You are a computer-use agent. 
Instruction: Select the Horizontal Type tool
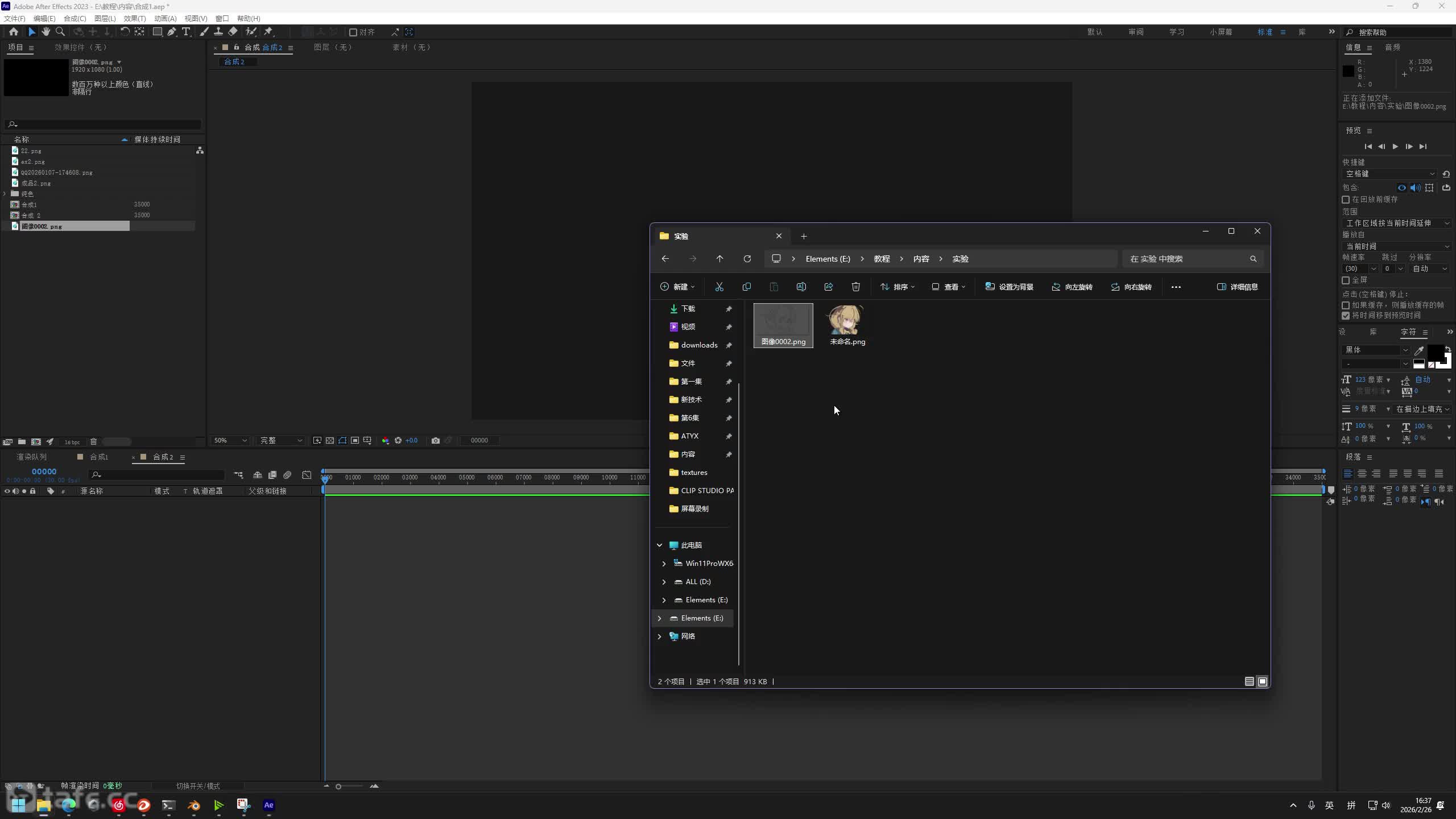[186, 32]
